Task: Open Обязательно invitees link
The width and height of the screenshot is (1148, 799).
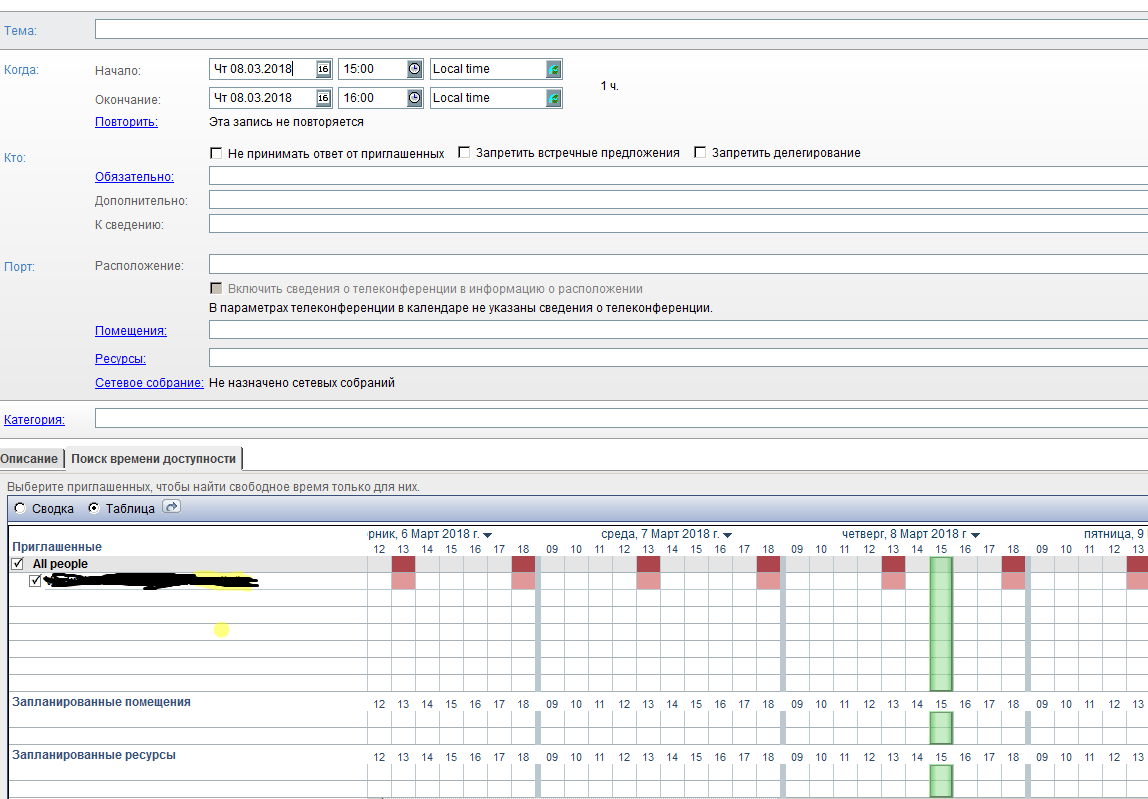Action: [134, 176]
